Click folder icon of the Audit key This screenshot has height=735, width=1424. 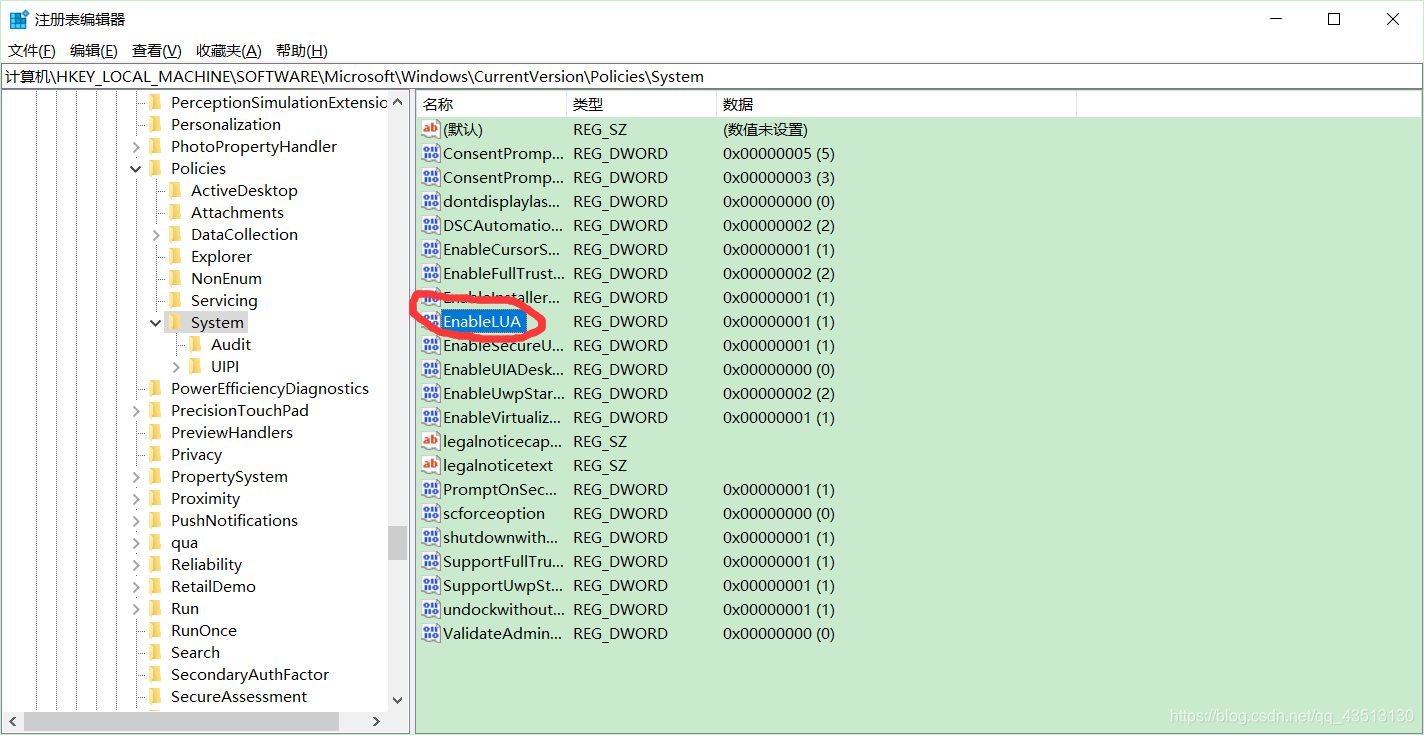point(195,344)
